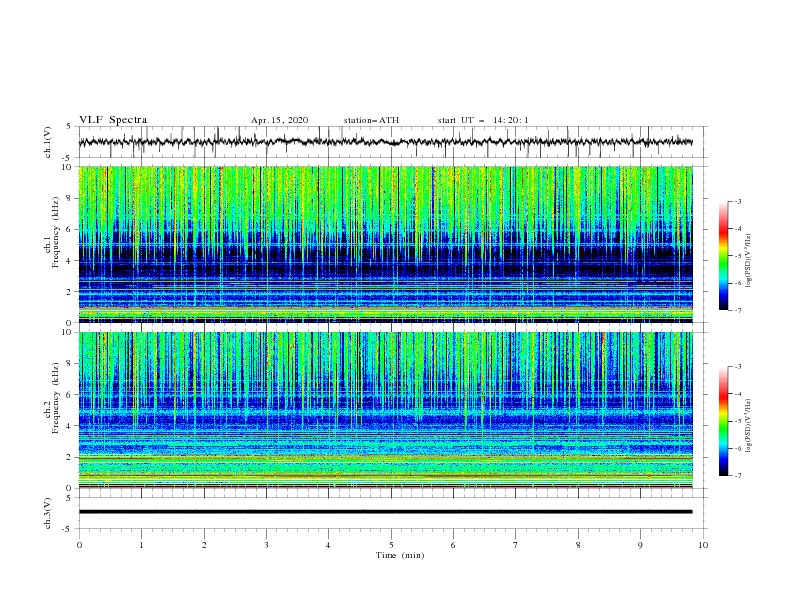Click the 'station=ATH' label
792x612 pixels.
(x=371, y=120)
